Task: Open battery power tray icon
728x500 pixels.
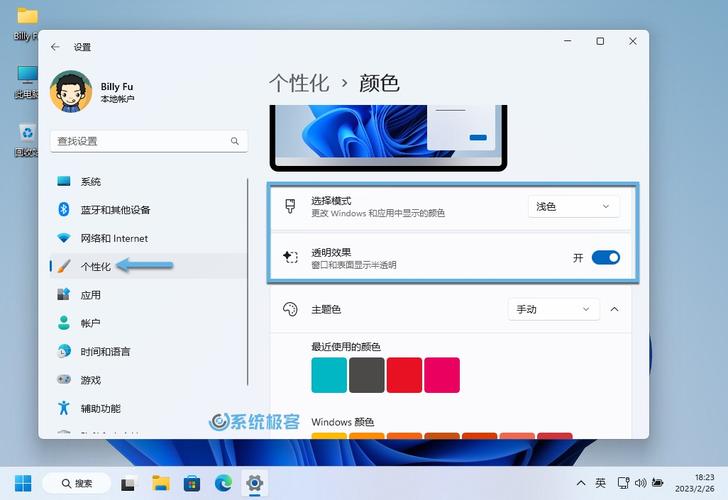Action: pyautogui.click(x=658, y=483)
